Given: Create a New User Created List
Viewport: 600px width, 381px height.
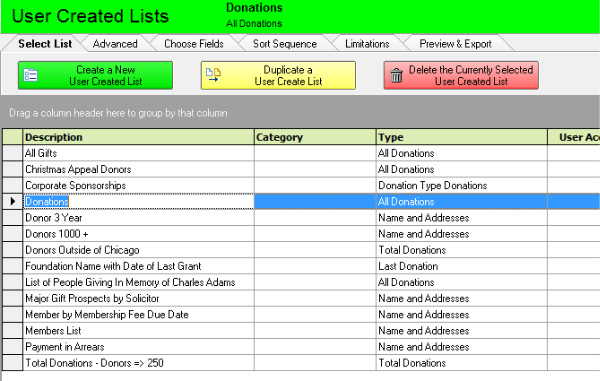Looking at the screenshot, I should click(95, 75).
